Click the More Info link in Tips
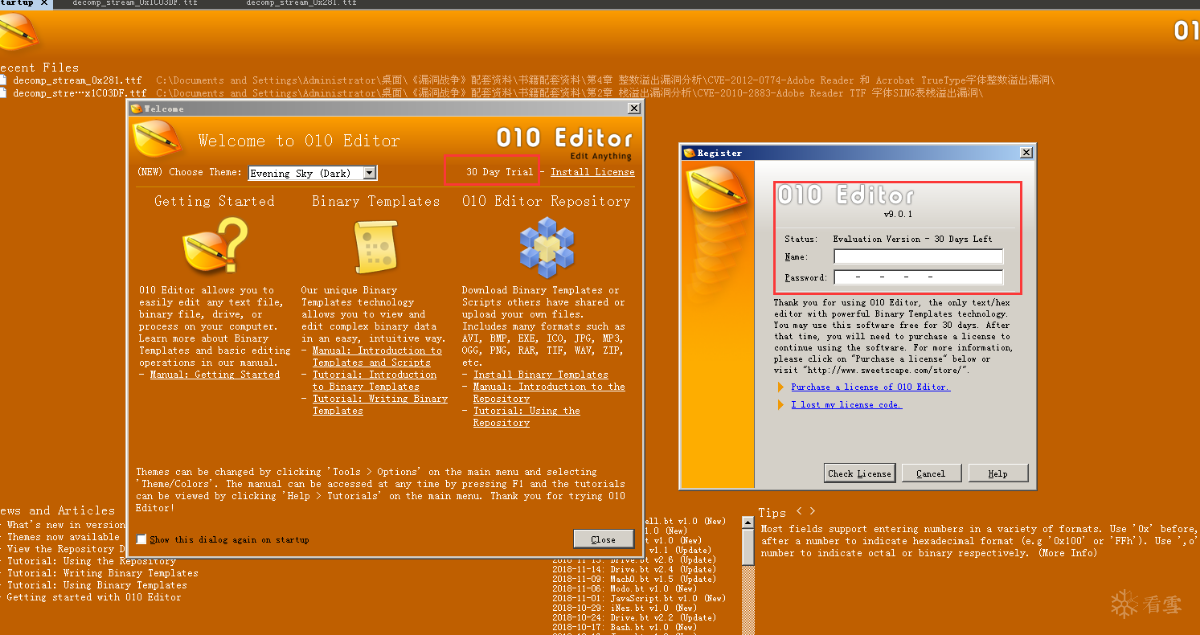Screen dimensions: 1200x635 (1067, 553)
